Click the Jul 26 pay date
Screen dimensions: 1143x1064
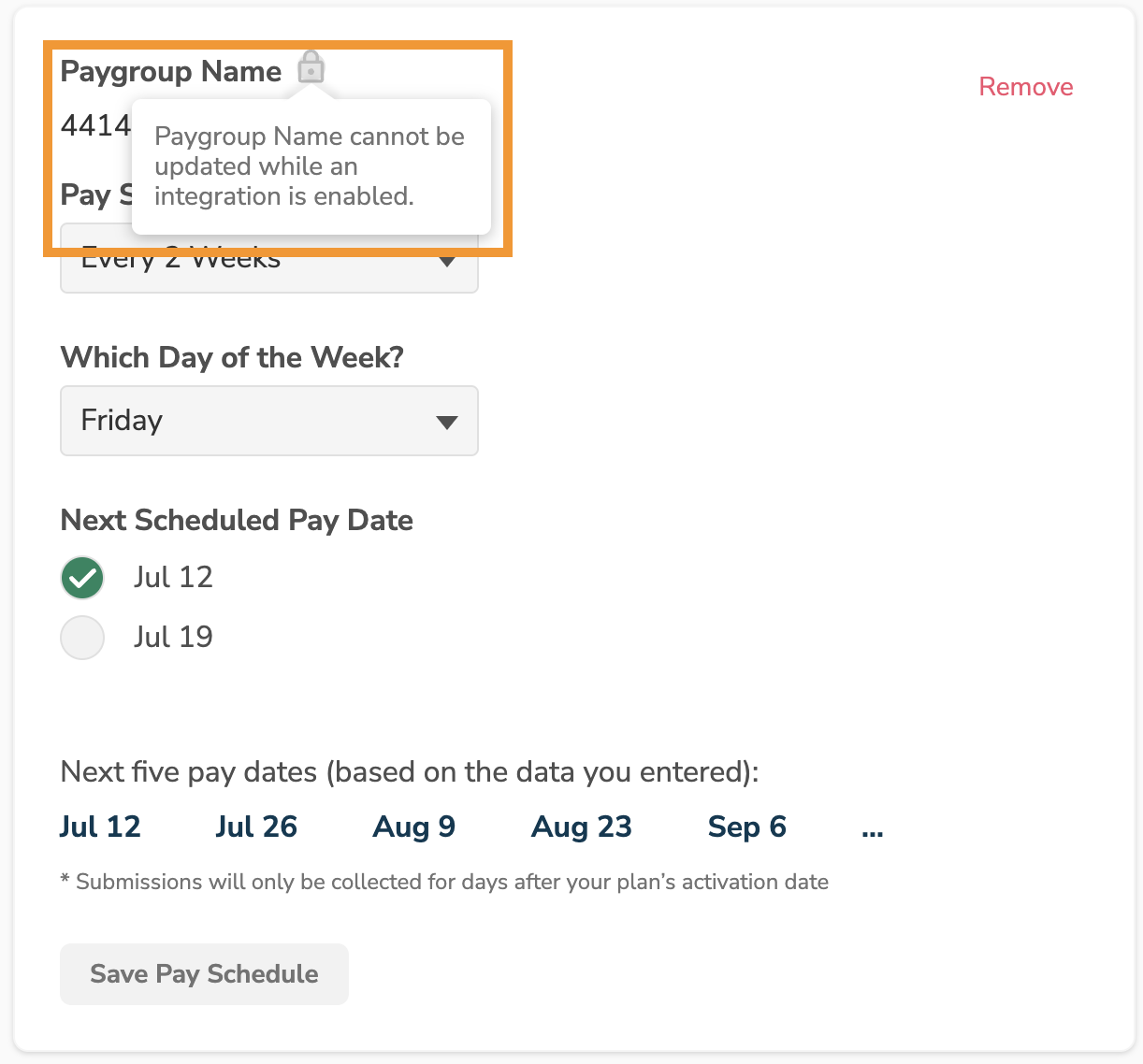click(x=256, y=827)
